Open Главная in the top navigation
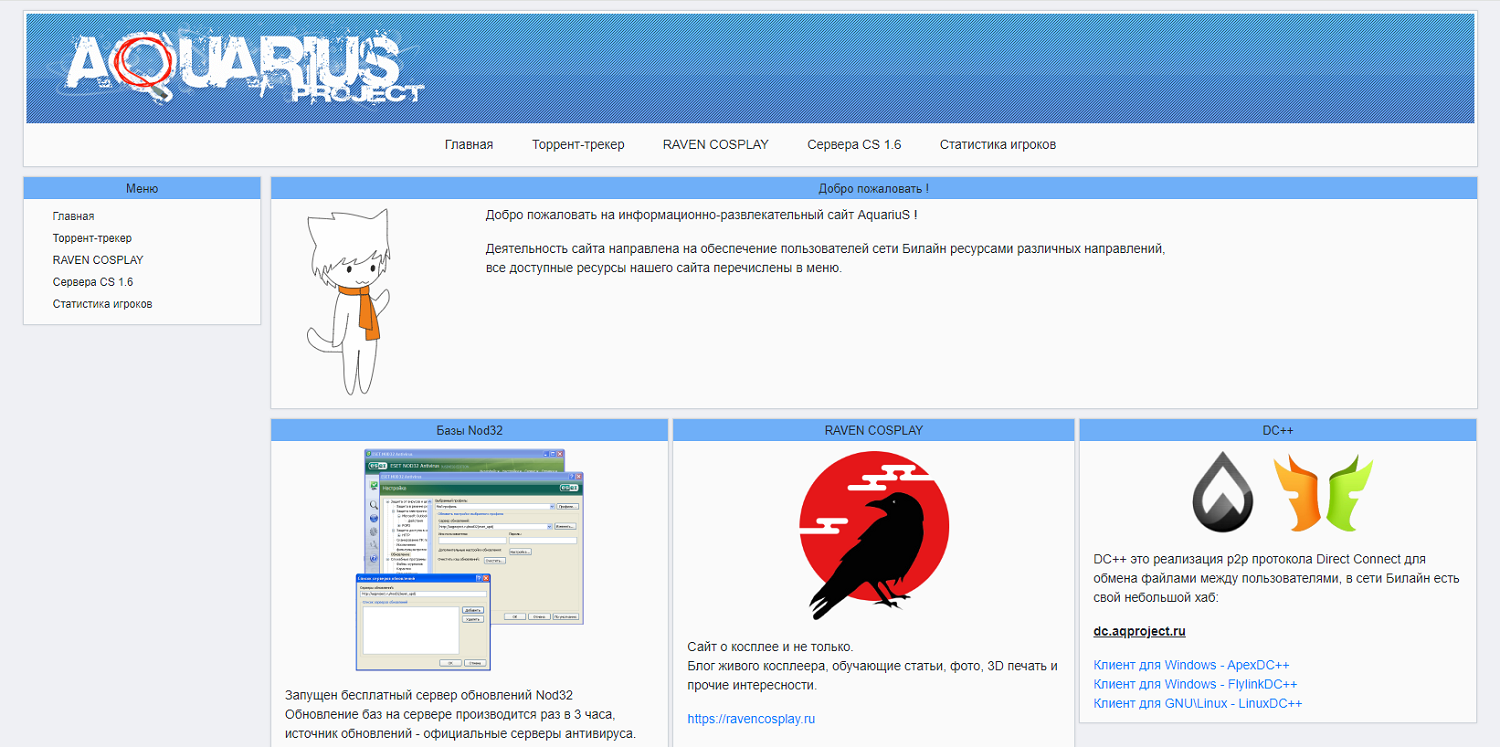 [x=469, y=145]
